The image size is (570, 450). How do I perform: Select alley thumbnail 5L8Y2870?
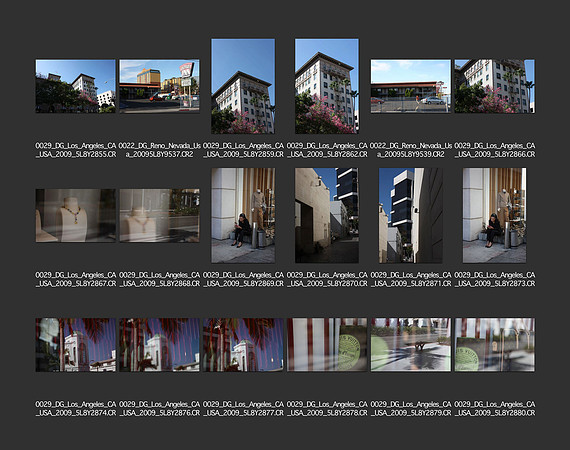point(327,215)
